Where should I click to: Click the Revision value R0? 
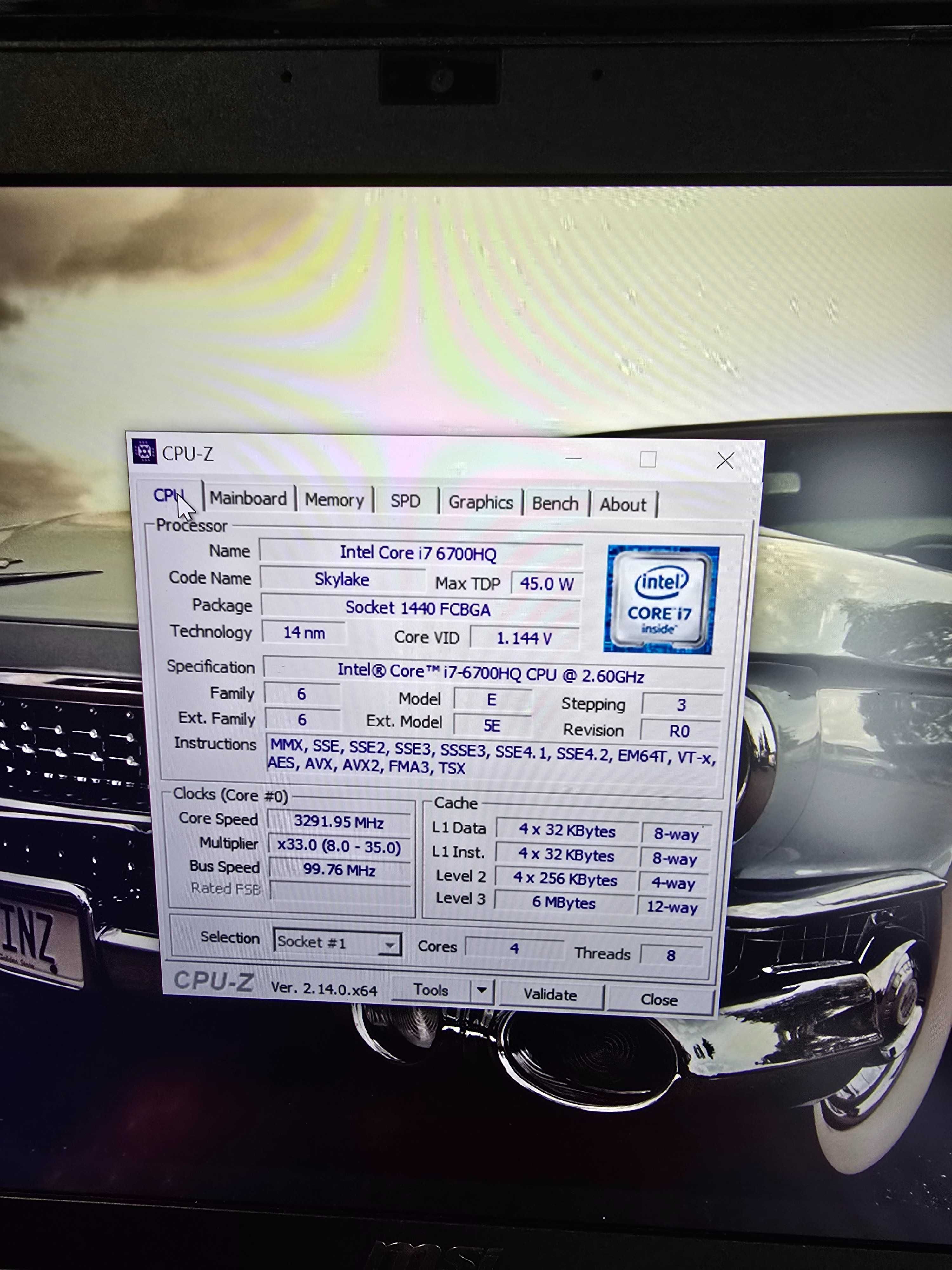(680, 731)
